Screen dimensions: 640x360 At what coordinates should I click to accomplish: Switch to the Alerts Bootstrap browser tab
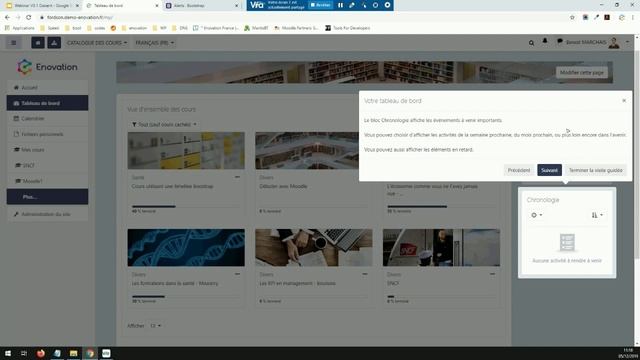coord(201,6)
